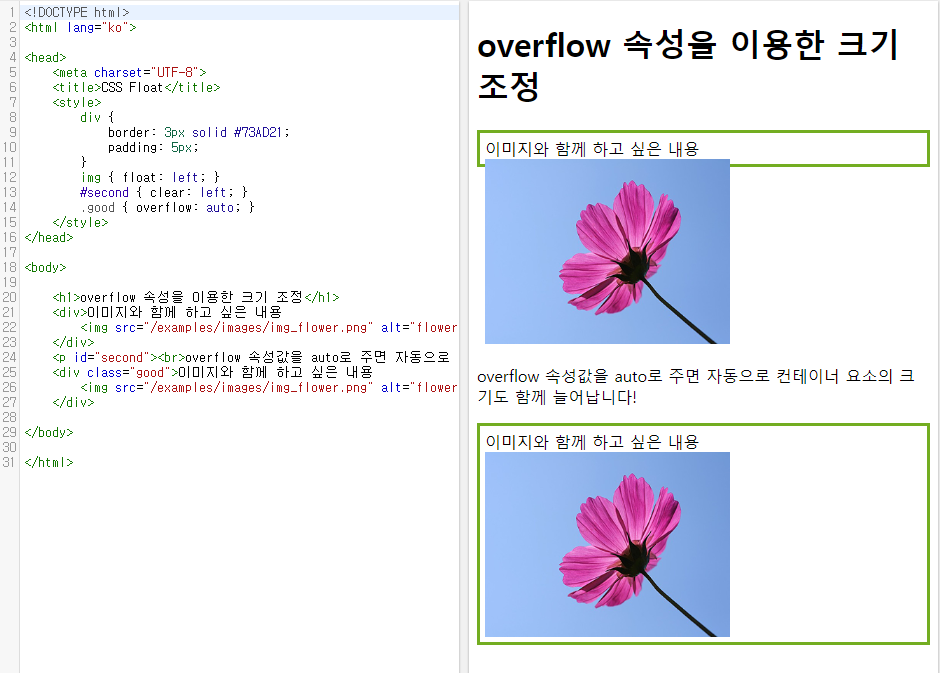Click the html lang="ko" code line
The width and height of the screenshot is (940, 673).
point(80,27)
